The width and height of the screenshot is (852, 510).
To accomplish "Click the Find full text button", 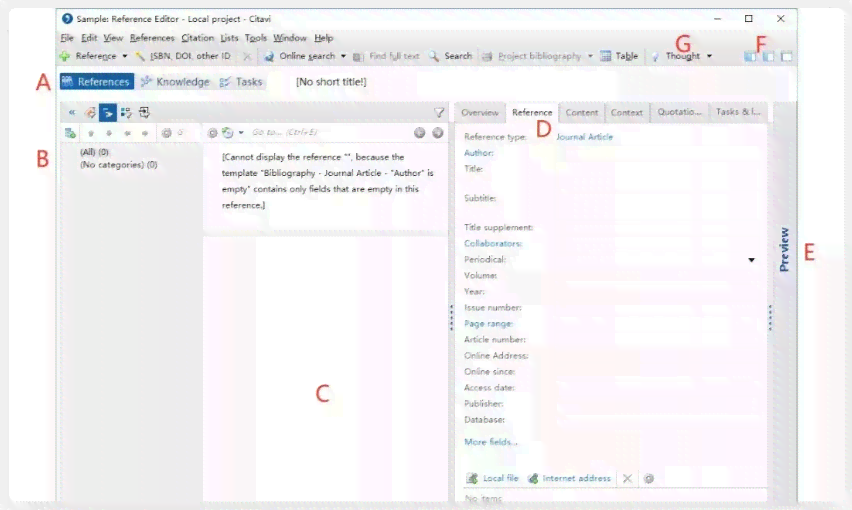I will pos(386,56).
